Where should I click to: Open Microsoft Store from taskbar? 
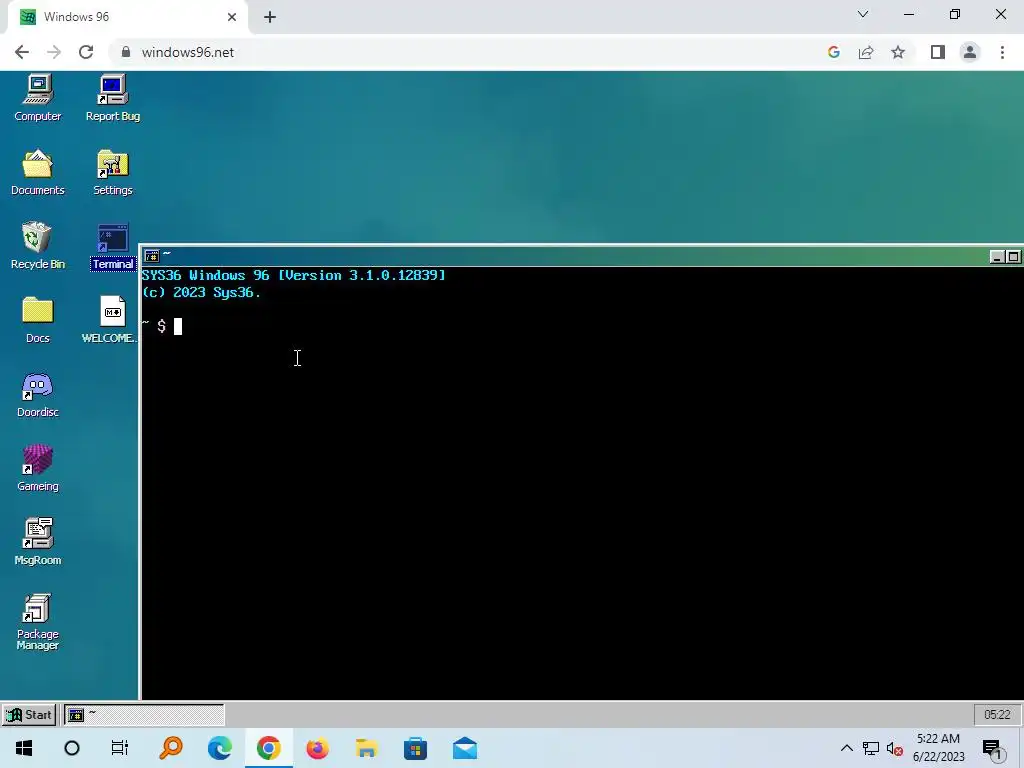pyautogui.click(x=415, y=748)
